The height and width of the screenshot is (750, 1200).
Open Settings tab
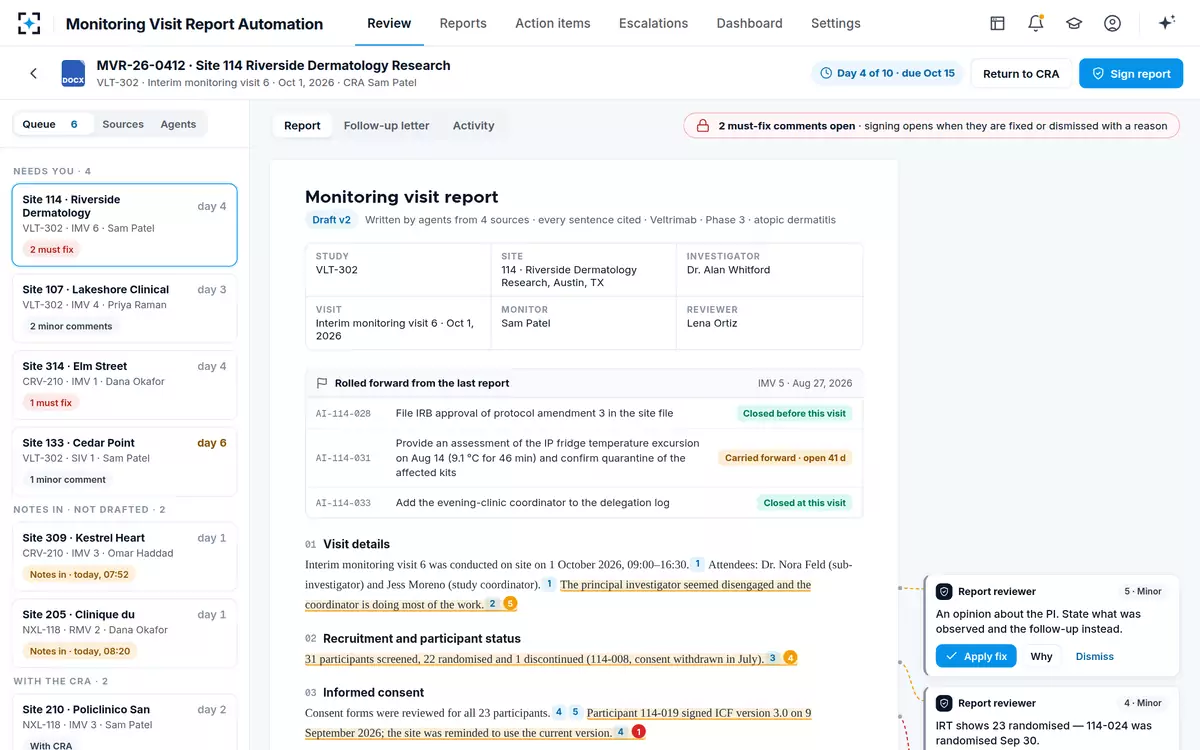tap(836, 23)
